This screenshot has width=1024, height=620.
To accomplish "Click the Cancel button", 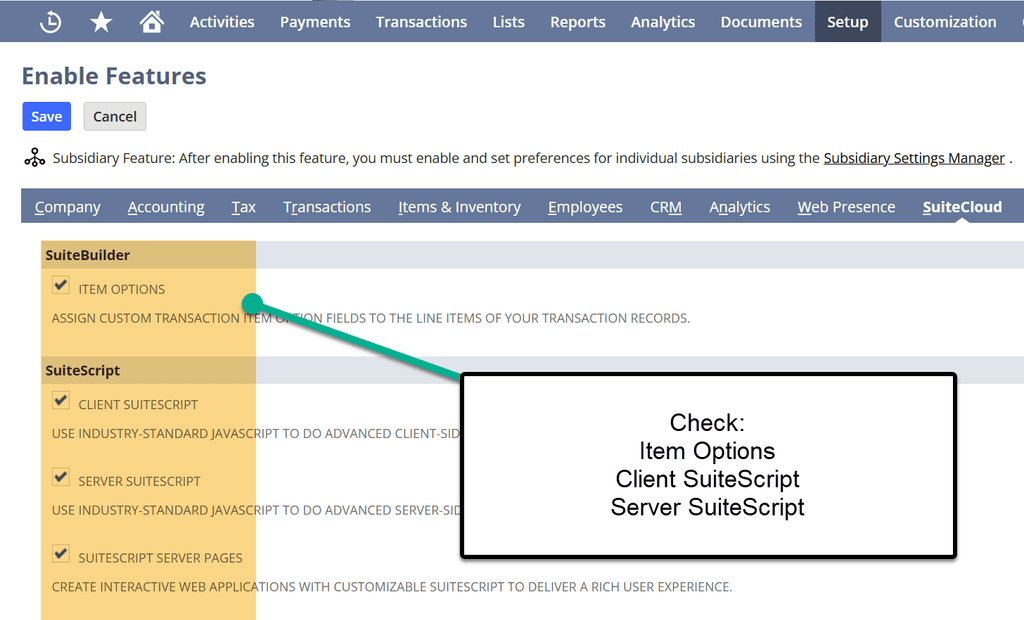I will tap(115, 116).
